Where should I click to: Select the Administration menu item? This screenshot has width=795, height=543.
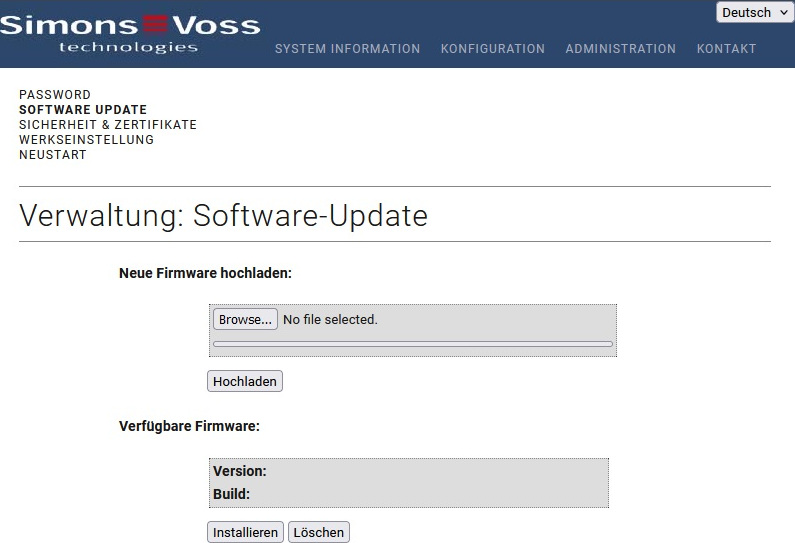620,49
